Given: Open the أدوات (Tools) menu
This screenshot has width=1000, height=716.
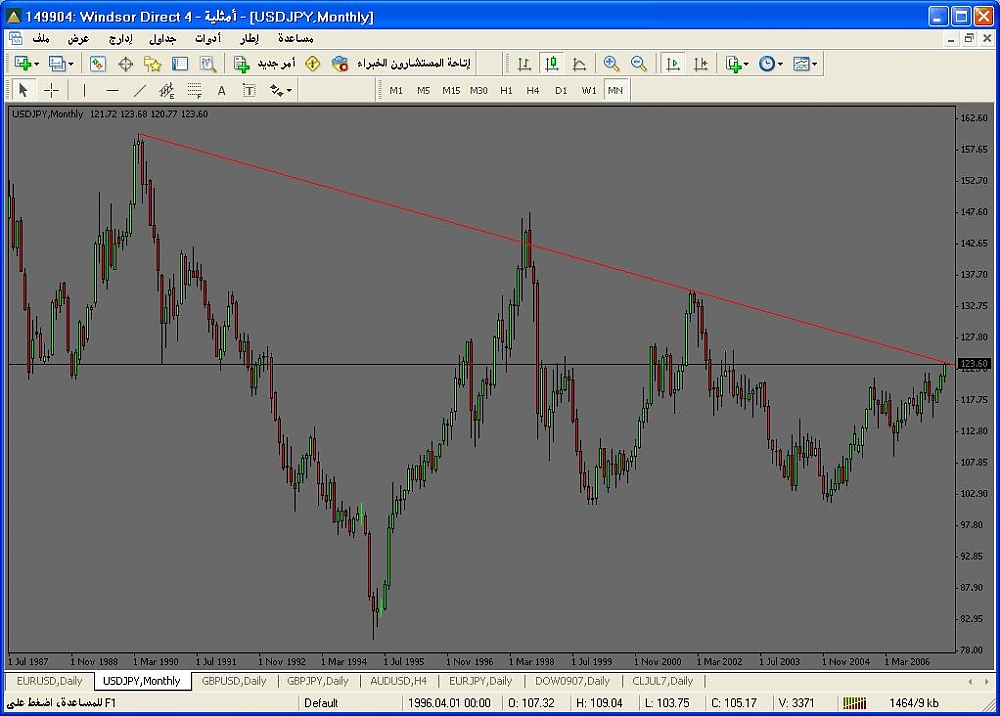Looking at the screenshot, I should [x=207, y=38].
